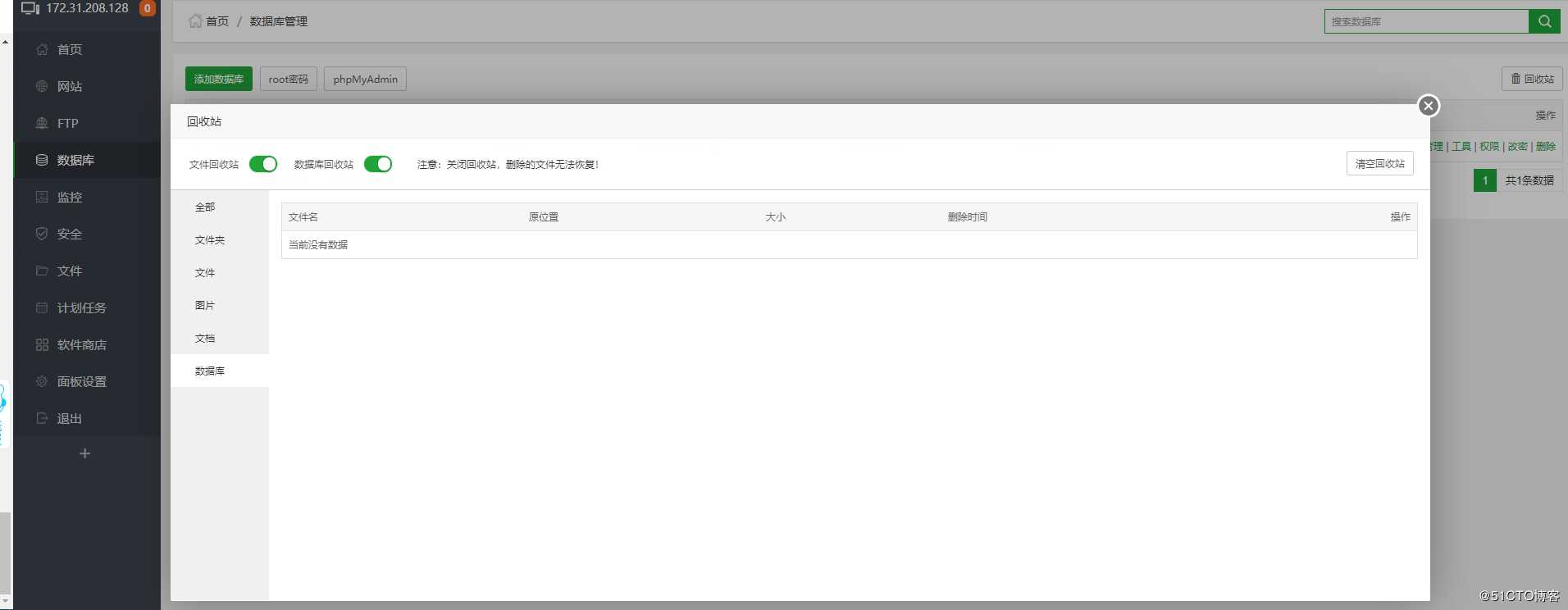Toggle the 文件回收站 switch
The image size is (1568, 610).
coord(263,164)
